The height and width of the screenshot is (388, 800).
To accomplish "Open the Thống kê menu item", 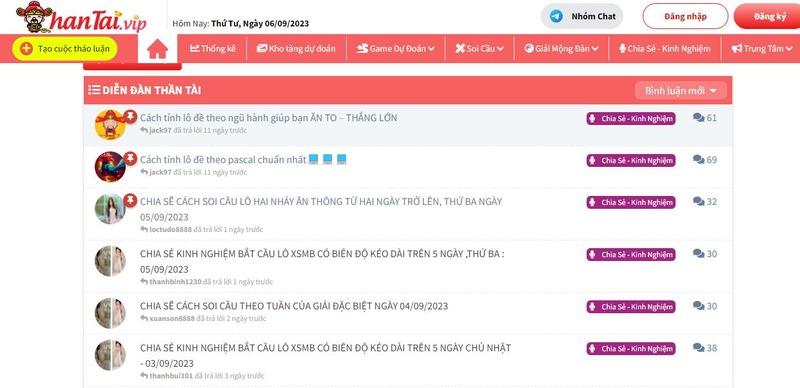I will (x=212, y=48).
